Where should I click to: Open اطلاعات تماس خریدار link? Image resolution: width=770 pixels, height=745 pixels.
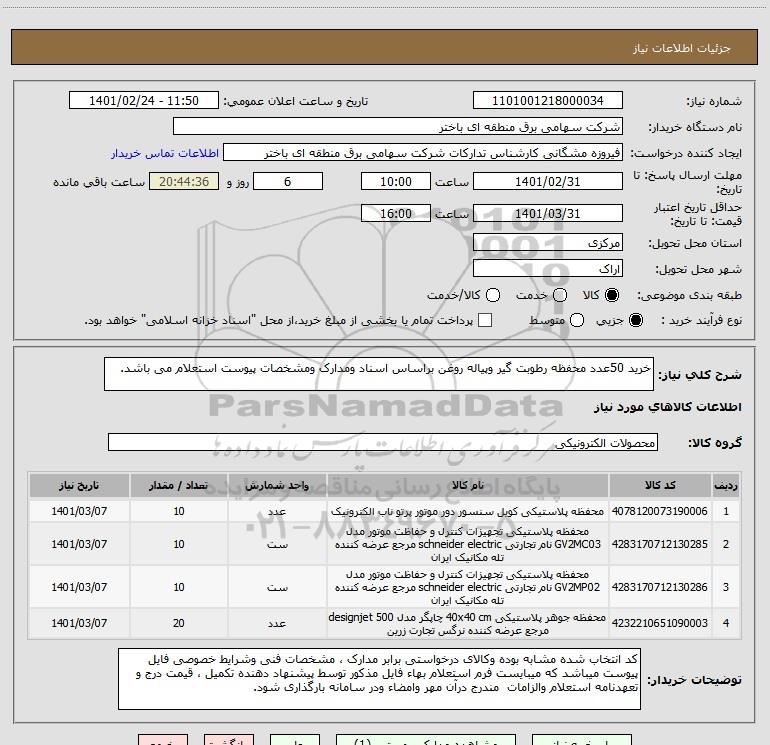point(165,153)
